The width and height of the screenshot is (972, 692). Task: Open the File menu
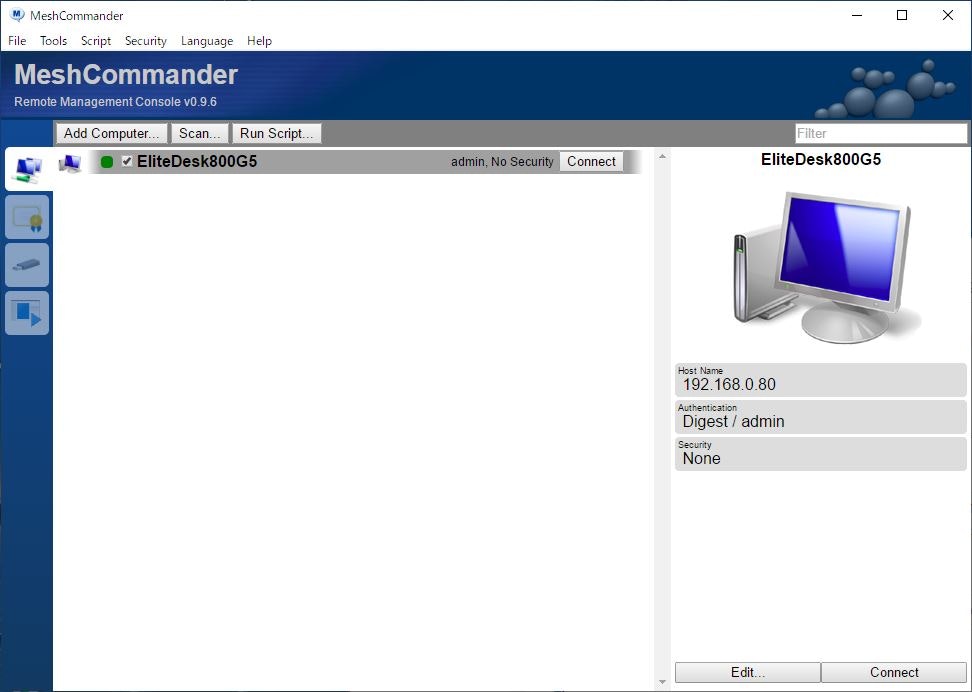(x=17, y=41)
